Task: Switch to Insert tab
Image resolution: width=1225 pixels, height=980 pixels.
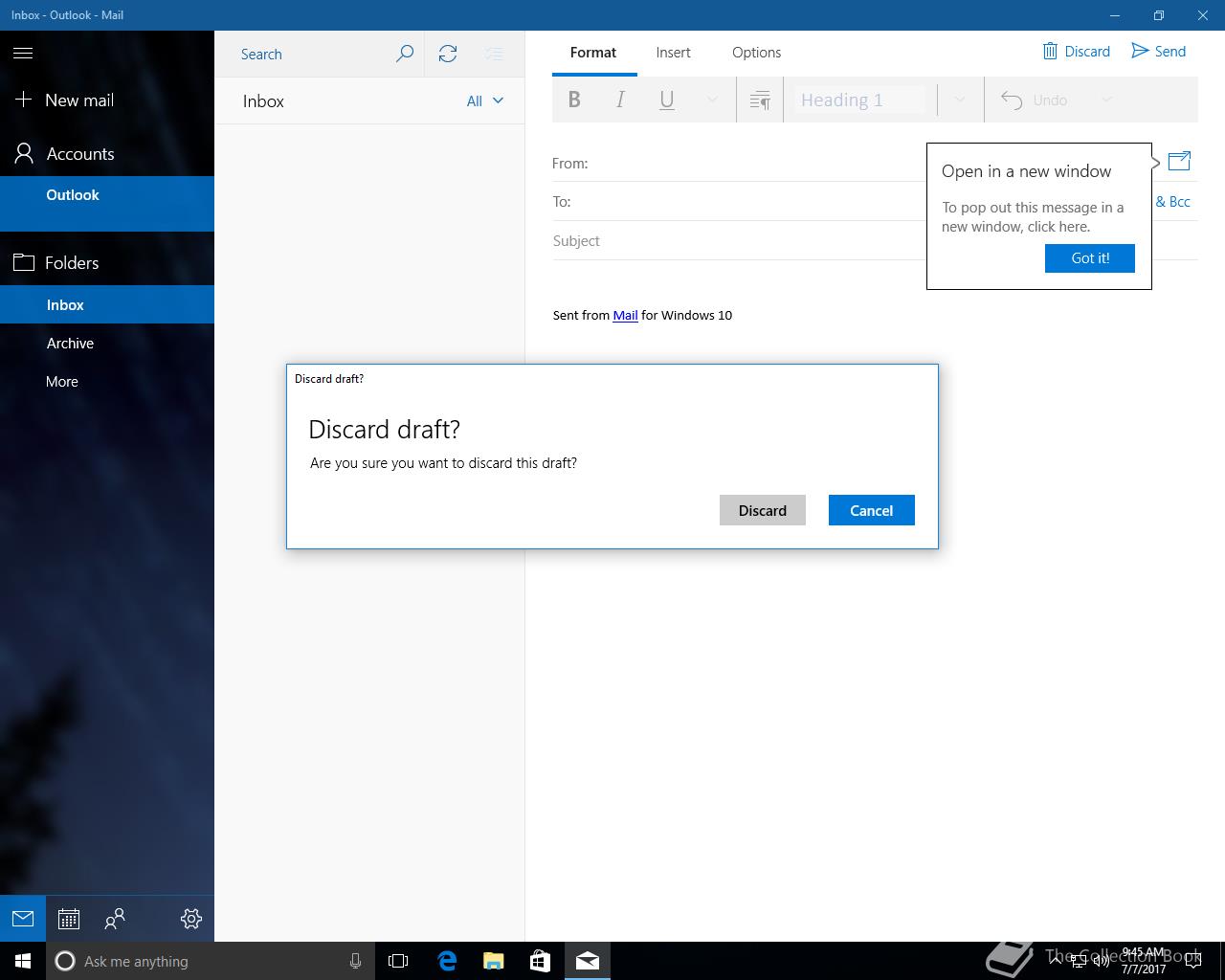Action: pyautogui.click(x=674, y=53)
